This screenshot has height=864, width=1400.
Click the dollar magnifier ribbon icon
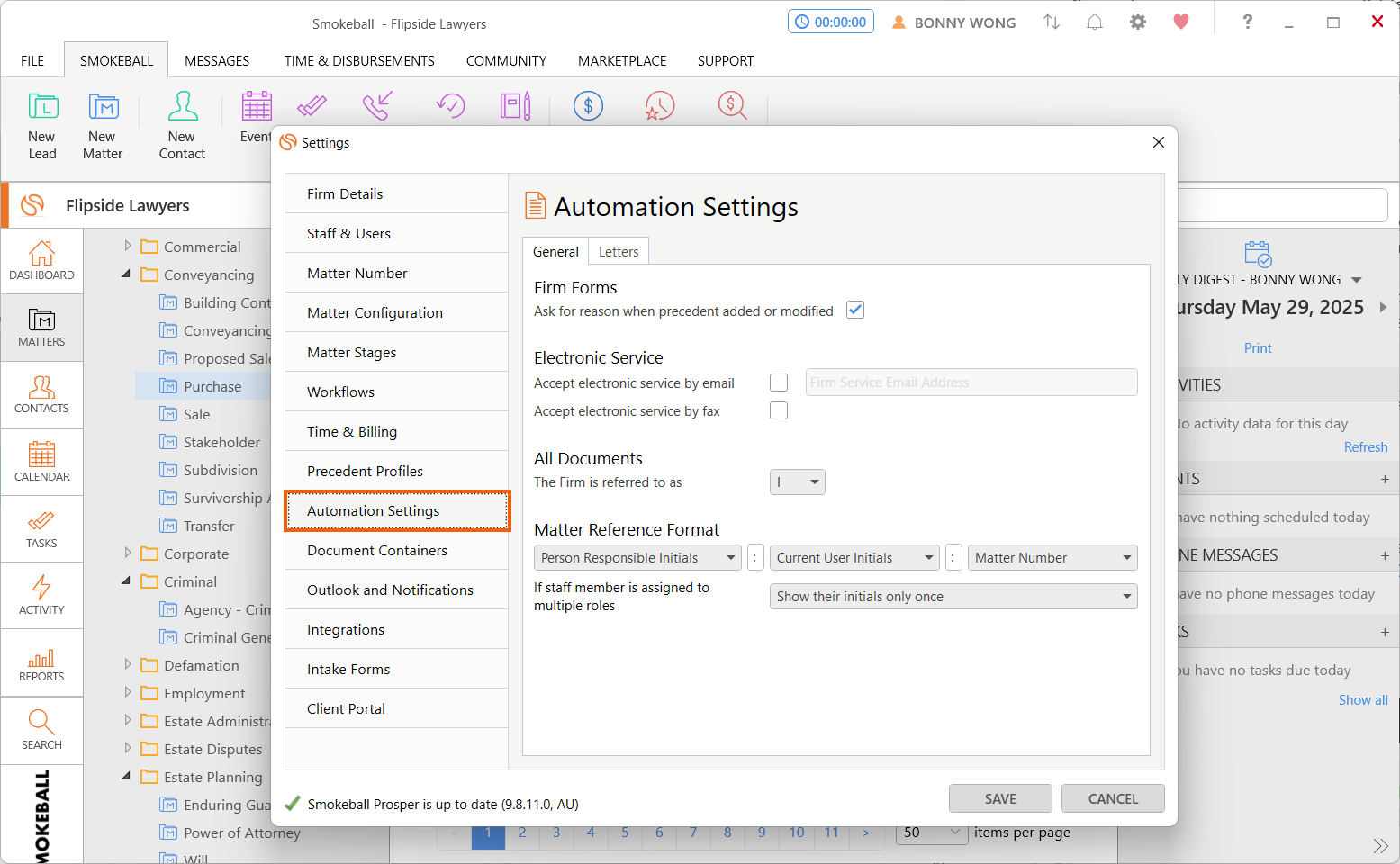[733, 106]
